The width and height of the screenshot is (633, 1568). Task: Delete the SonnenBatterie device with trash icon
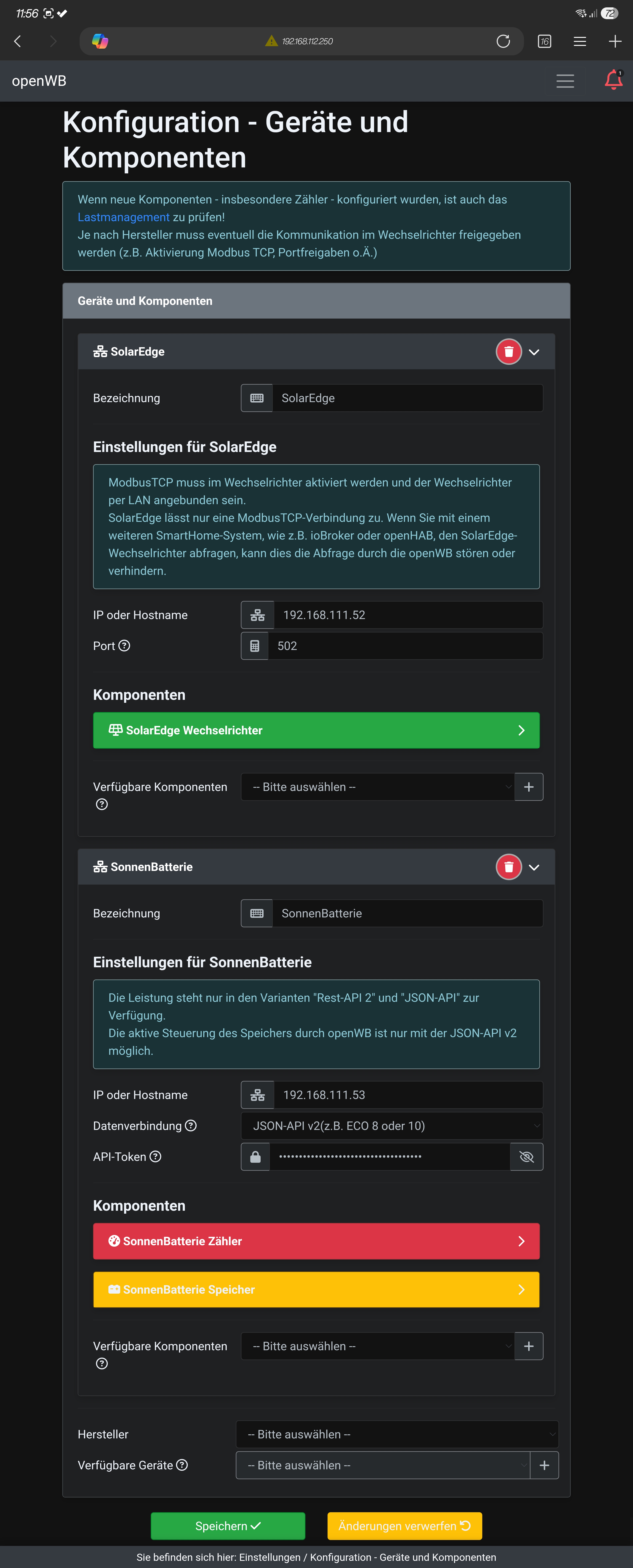coord(509,867)
